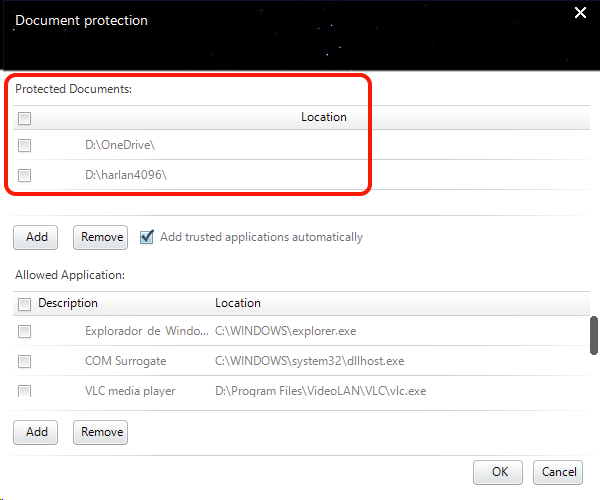
Task: Click the Protected Documents Location column header
Action: pyautogui.click(x=323, y=117)
